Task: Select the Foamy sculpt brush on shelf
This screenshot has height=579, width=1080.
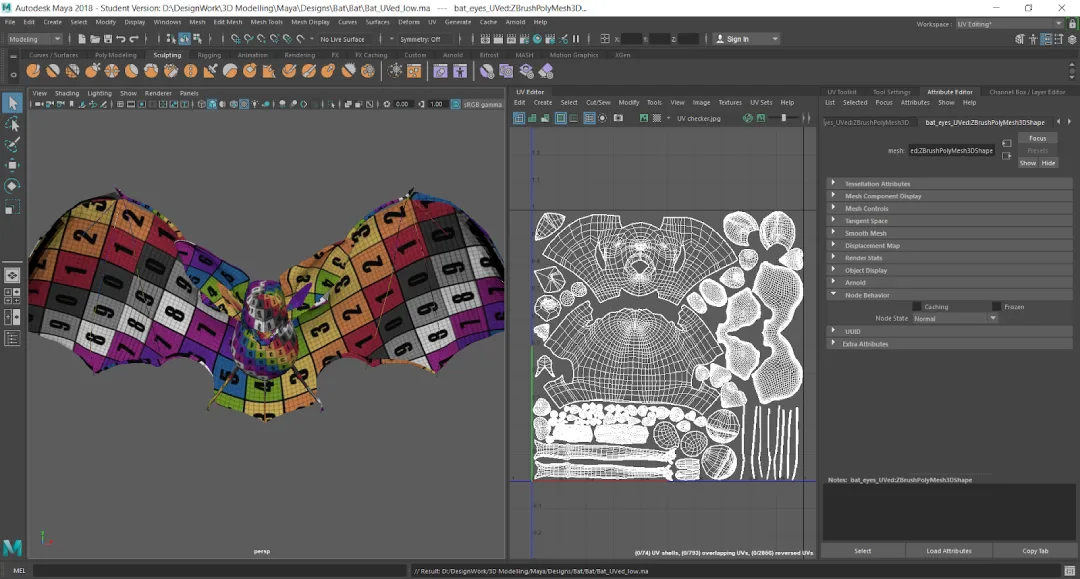Action: (151, 71)
